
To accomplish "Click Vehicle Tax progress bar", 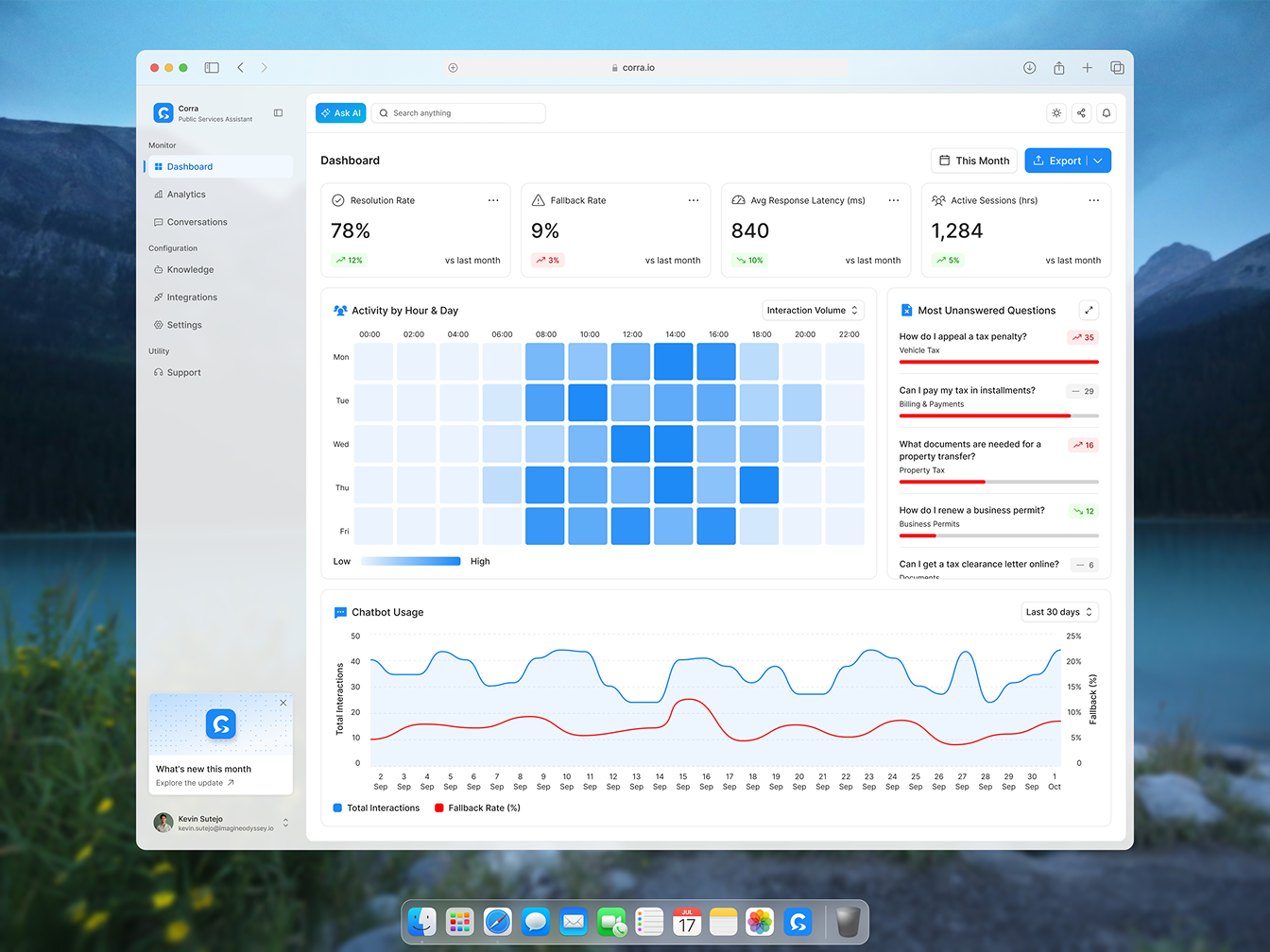I will [999, 362].
